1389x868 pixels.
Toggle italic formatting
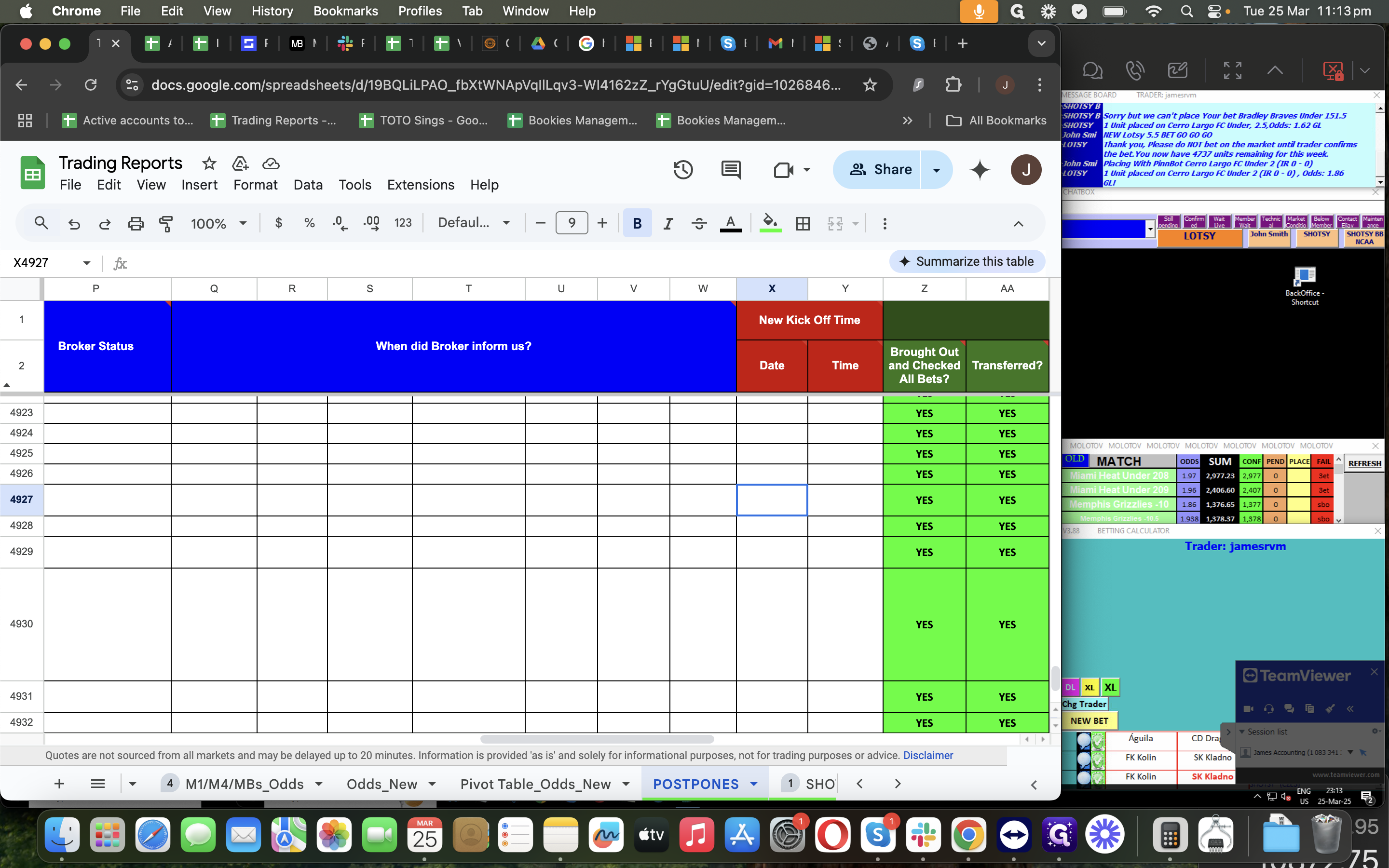(x=667, y=223)
